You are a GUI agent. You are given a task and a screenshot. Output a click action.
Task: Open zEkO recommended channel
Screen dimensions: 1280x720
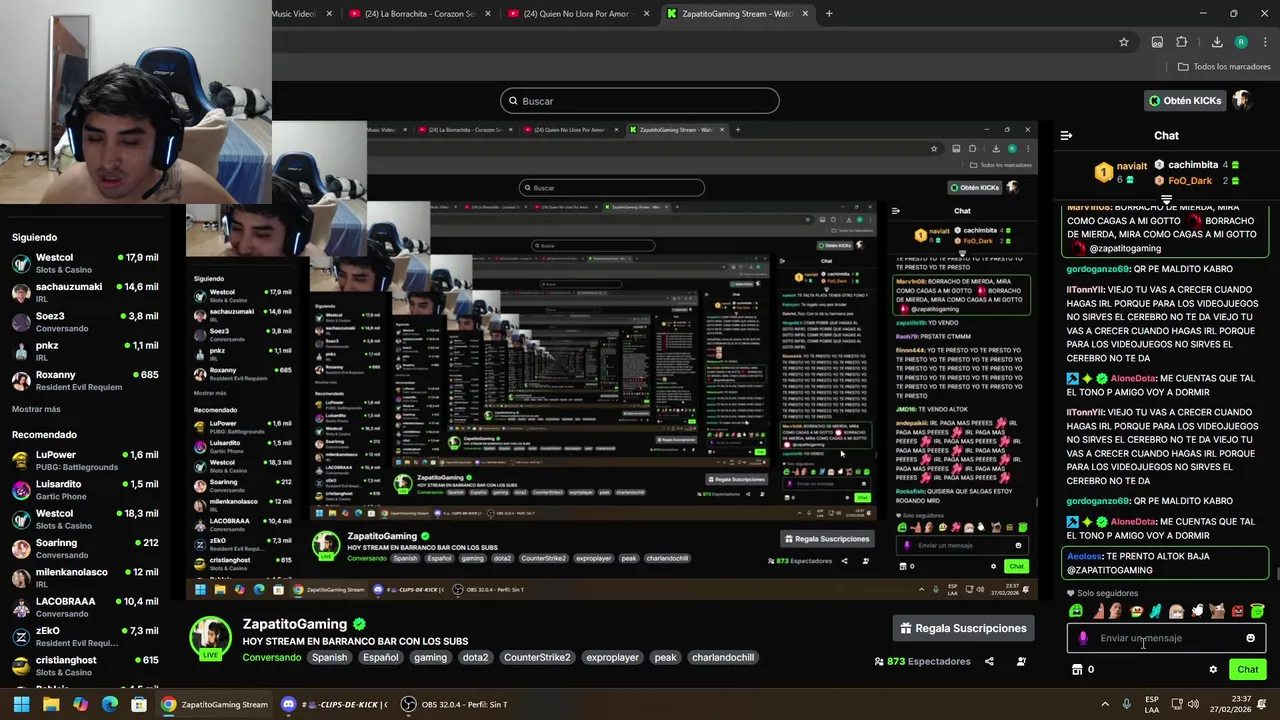point(85,636)
